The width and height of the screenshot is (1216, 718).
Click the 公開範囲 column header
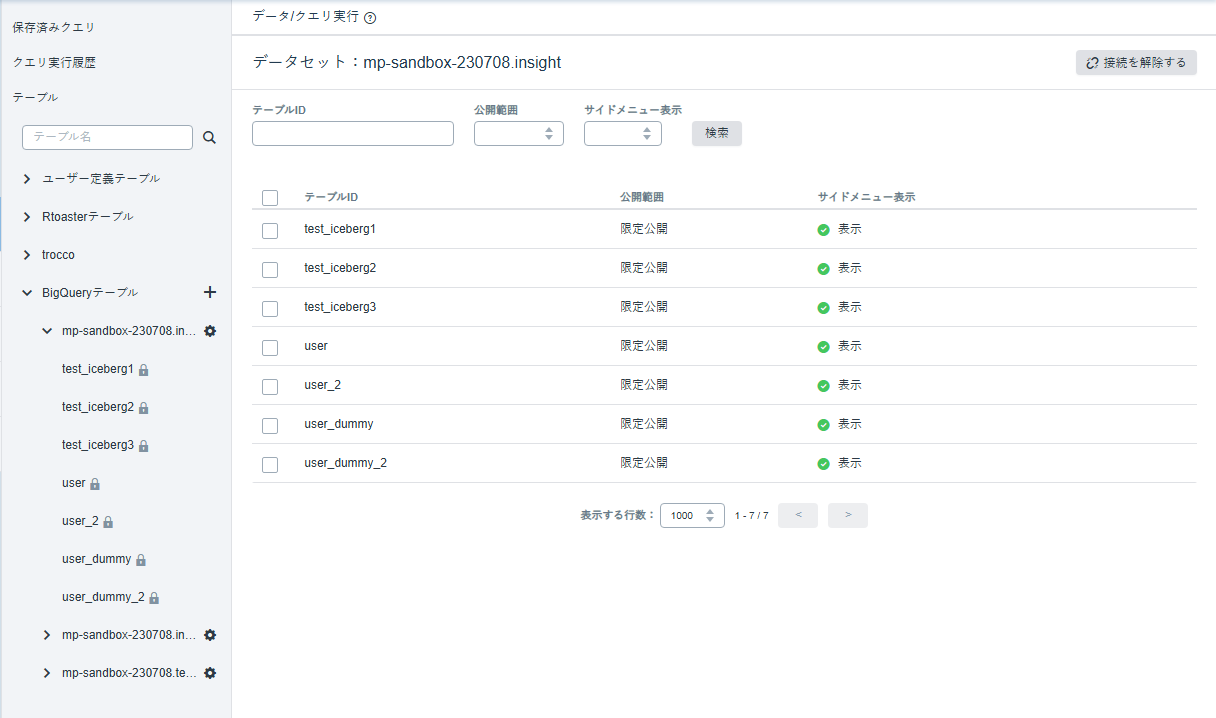tap(642, 197)
